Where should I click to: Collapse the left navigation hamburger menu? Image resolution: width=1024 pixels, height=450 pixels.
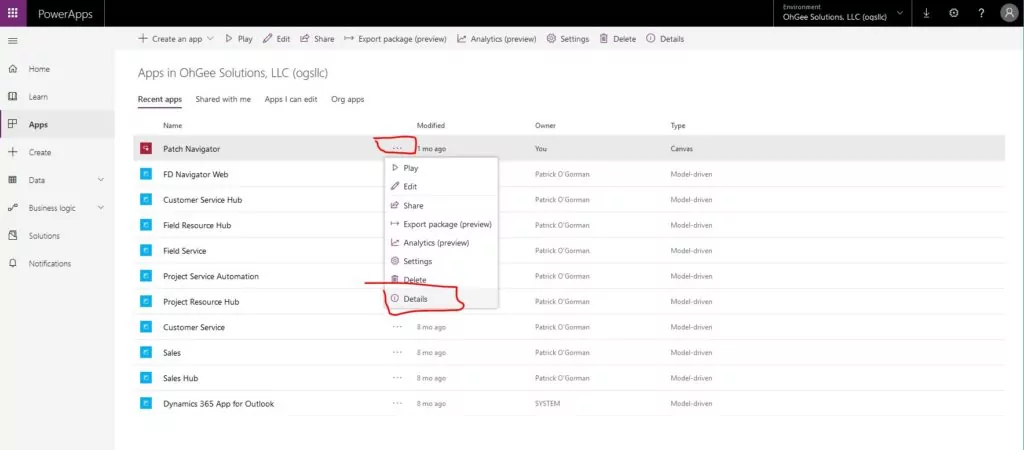click(12, 40)
